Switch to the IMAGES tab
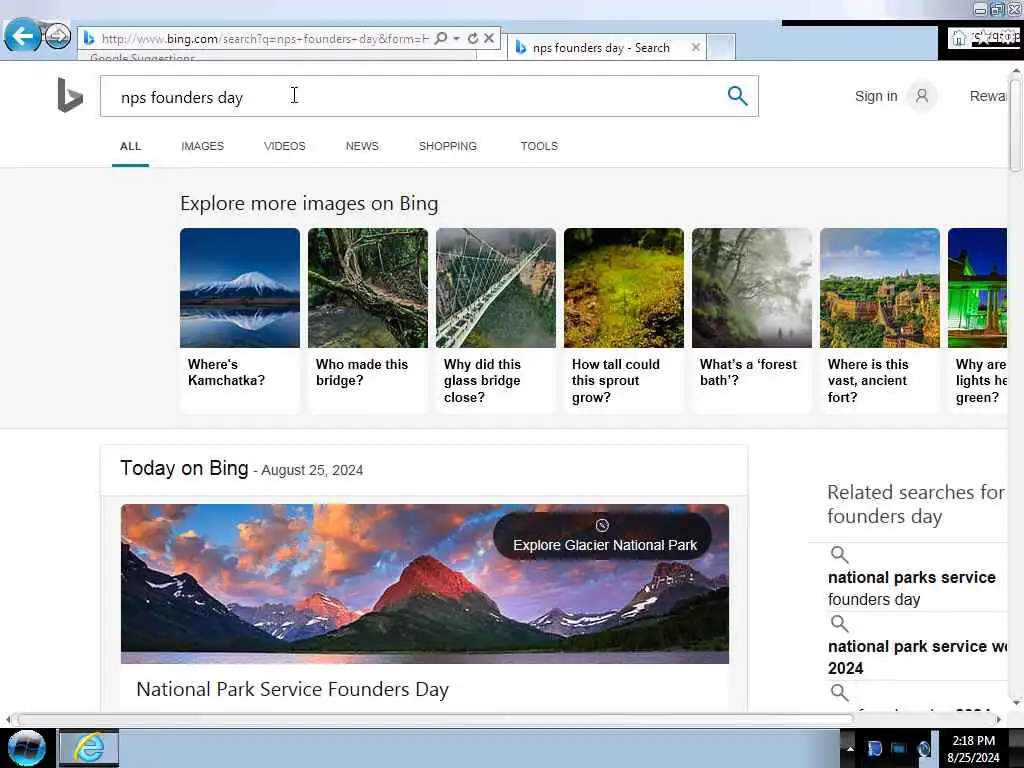1024x768 pixels. [202, 146]
